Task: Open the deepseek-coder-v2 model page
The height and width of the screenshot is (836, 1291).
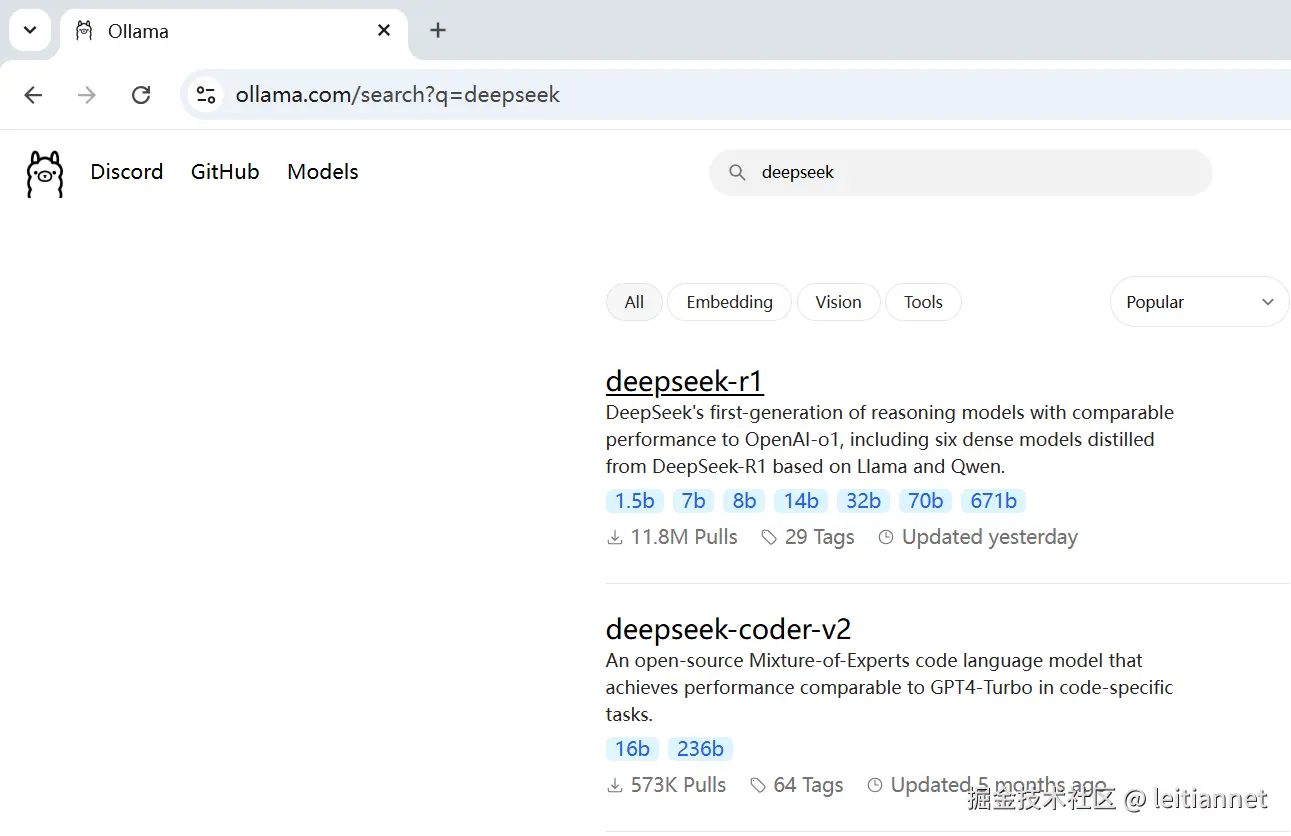Action: coord(729,629)
